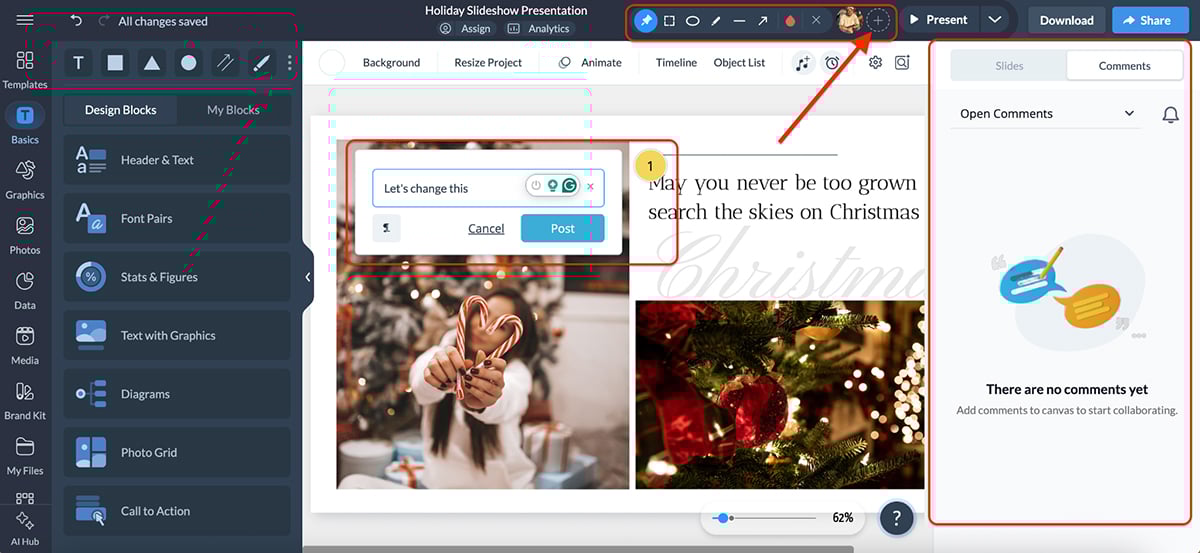Screen dimensions: 1200x553
Task: Adjust the zoom slider handle
Action: click(x=723, y=518)
